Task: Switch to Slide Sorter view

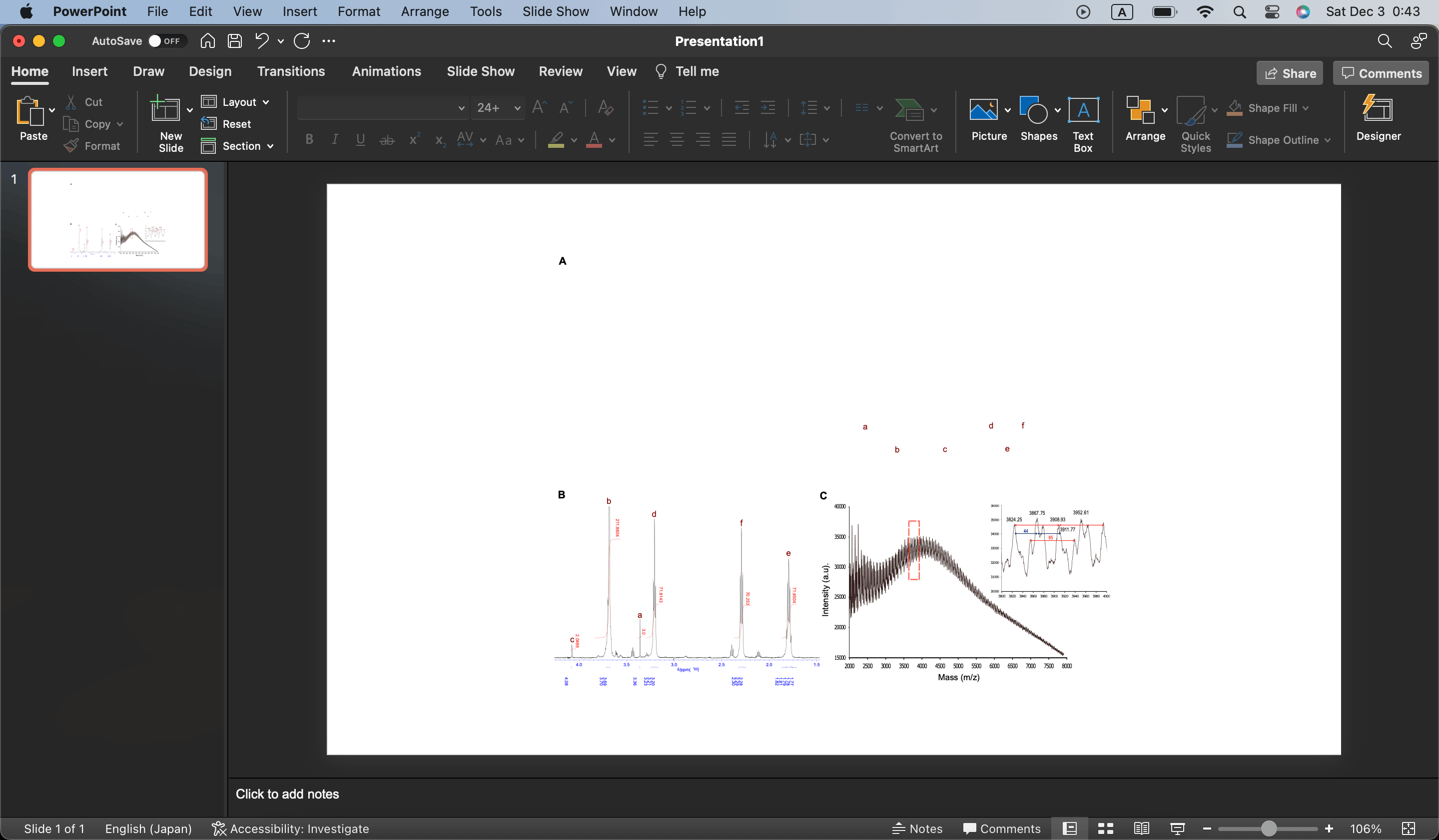Action: pos(1106,829)
